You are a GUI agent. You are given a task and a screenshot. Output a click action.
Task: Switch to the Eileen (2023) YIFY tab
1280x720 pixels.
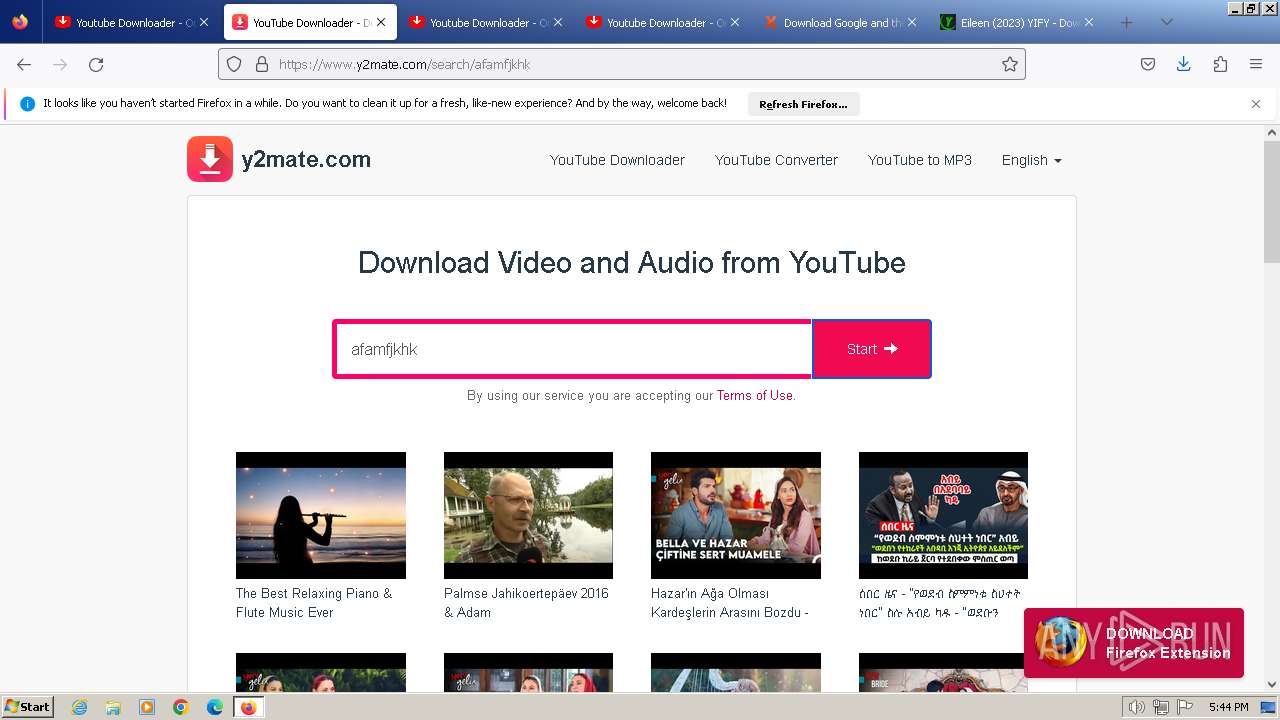tap(1015, 22)
